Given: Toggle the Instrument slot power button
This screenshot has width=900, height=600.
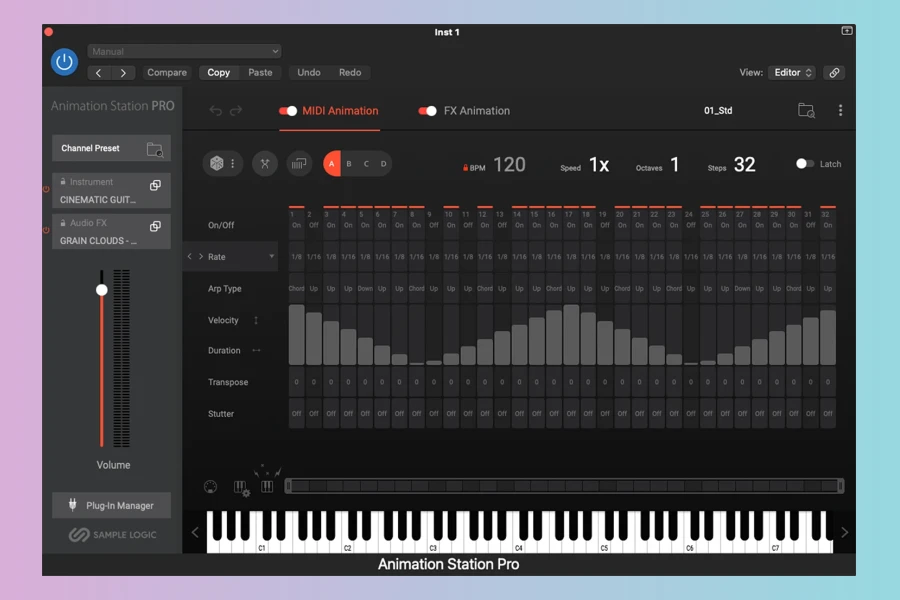Looking at the screenshot, I should click(46, 189).
